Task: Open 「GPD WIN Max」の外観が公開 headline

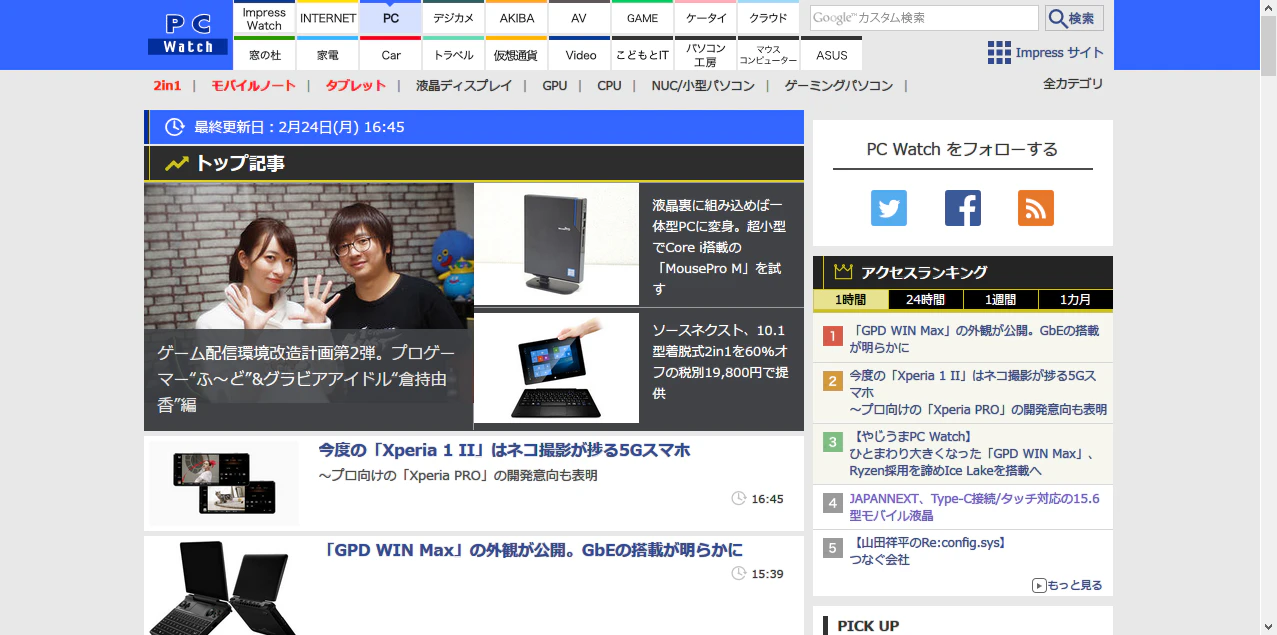Action: click(530, 551)
